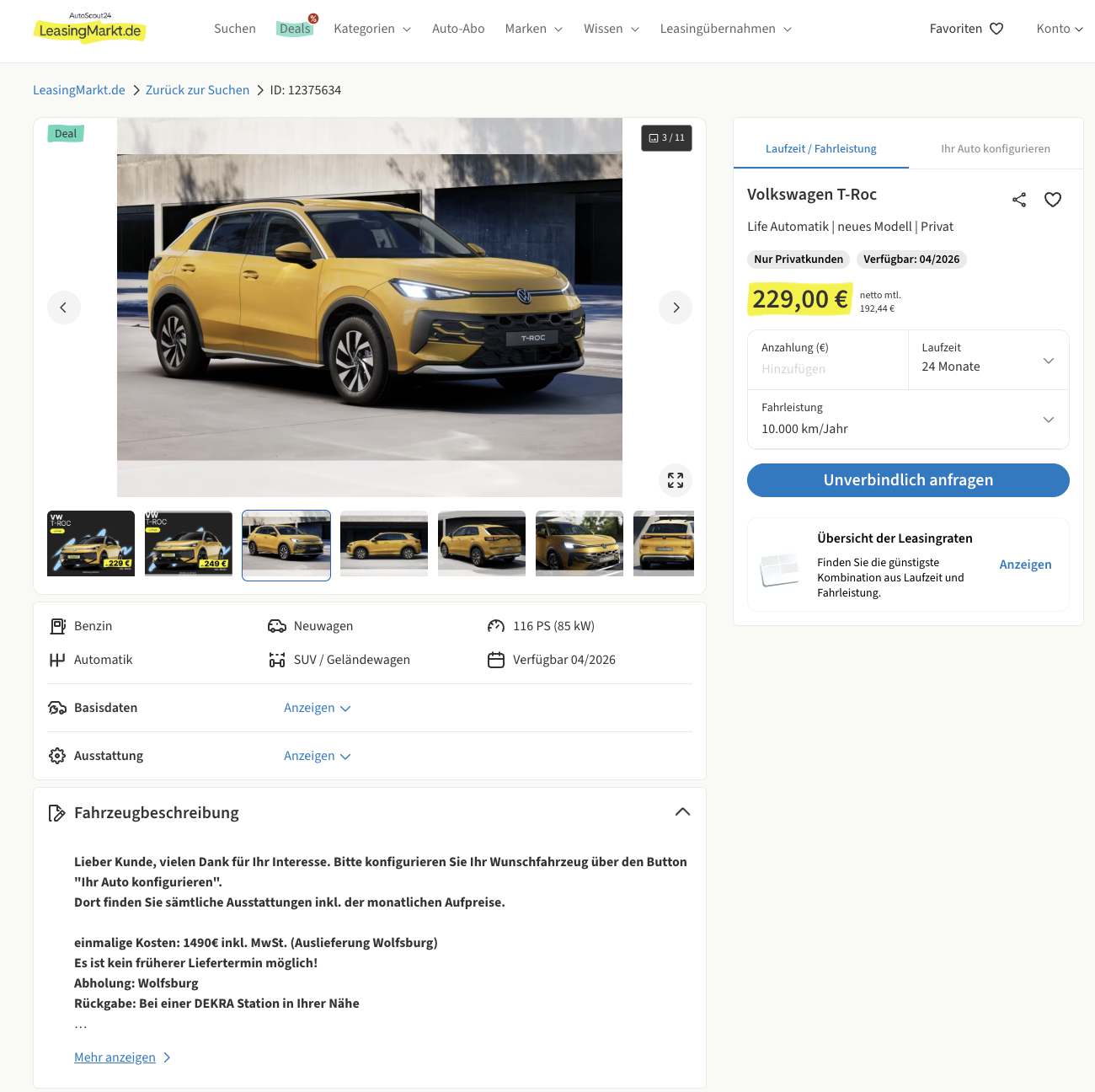Add car to favorites with heart icon

click(1053, 200)
